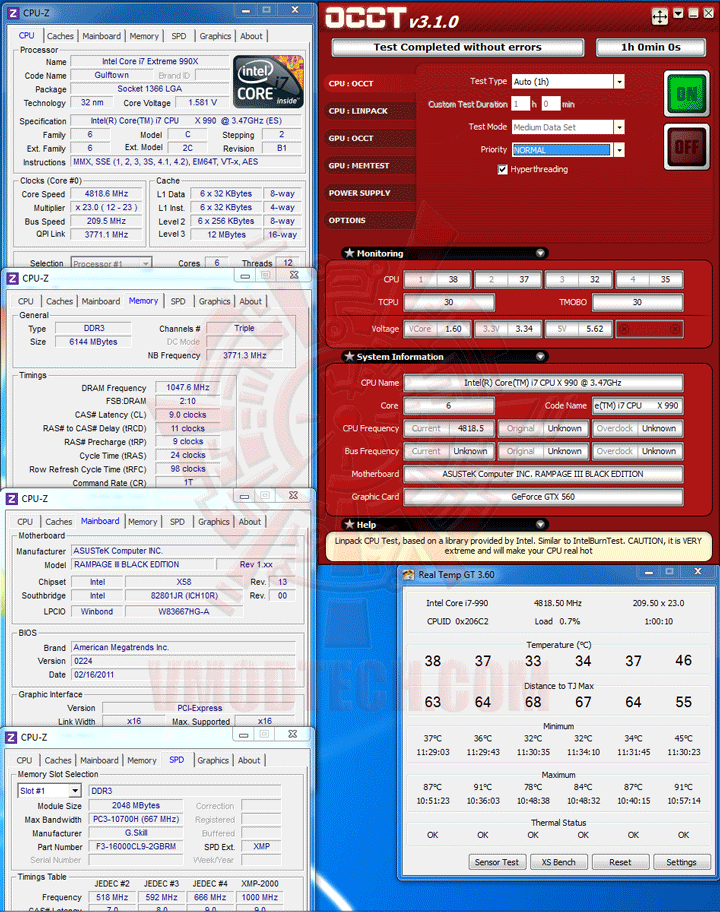The height and width of the screenshot is (912, 720).
Task: Click the custom duration minutes field
Action: click(550, 104)
